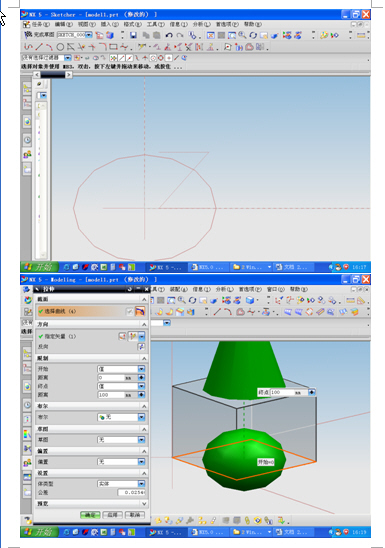385x548 pixels.
Task: Select the Line sketch tool
Action: click(x=39, y=47)
